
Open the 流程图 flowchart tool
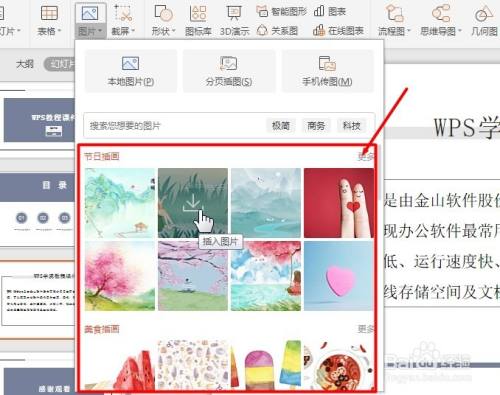click(x=394, y=20)
